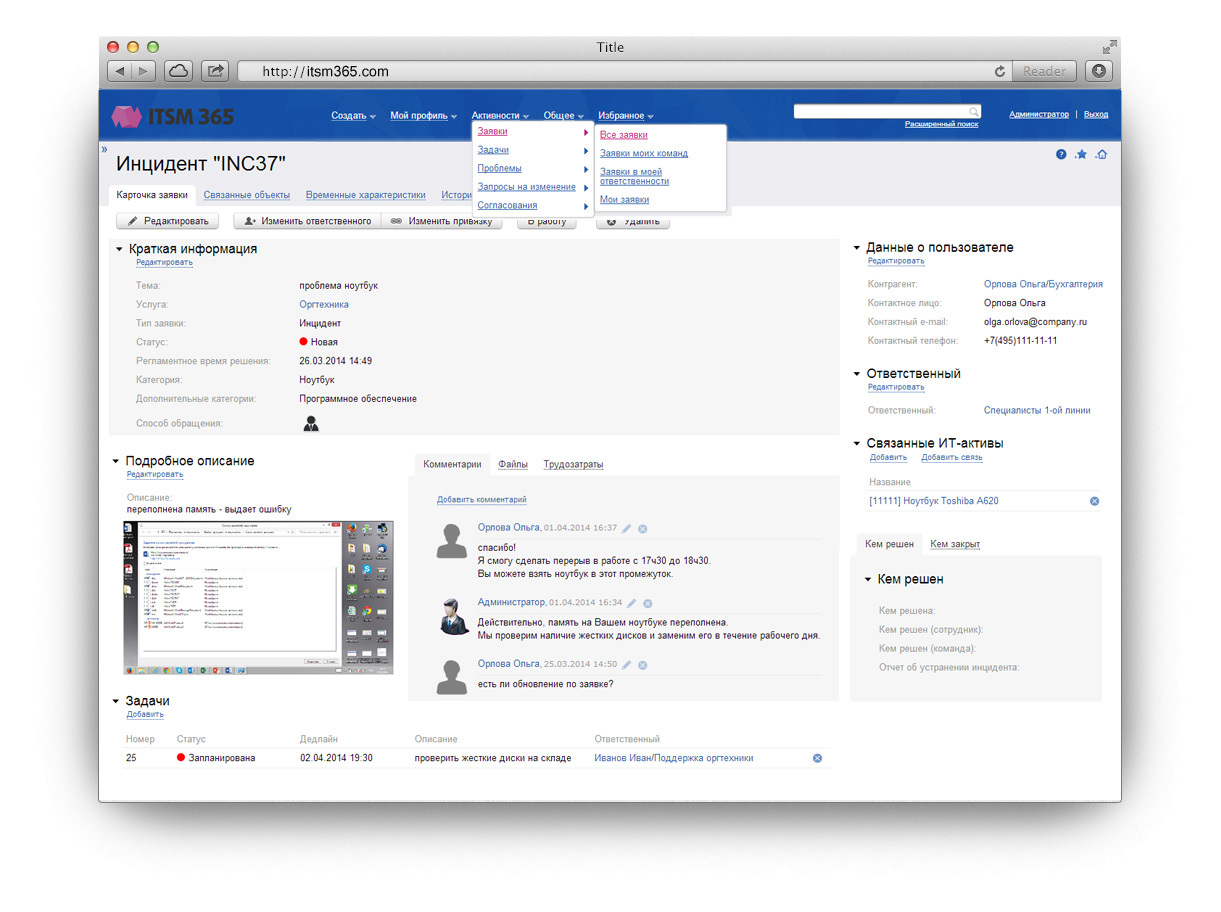1221x912 pixels.
Task: Edit Орлова Ольга's 01.04.2014 16:37 comment with the pencil icon
Action: [x=627, y=528]
